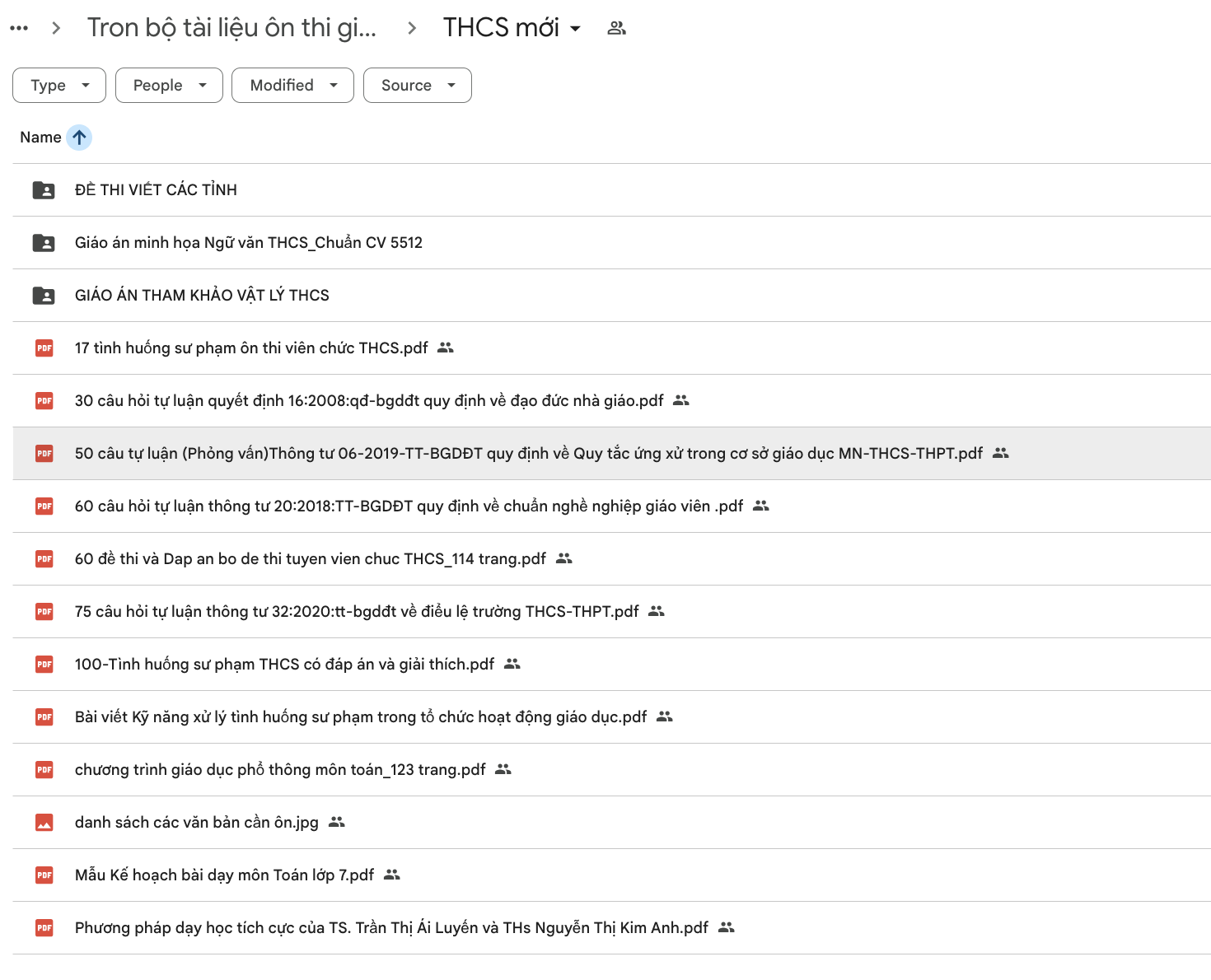This screenshot has width=1211, height=980.
Task: Toggle the Name sort direction arrow
Action: [79, 138]
